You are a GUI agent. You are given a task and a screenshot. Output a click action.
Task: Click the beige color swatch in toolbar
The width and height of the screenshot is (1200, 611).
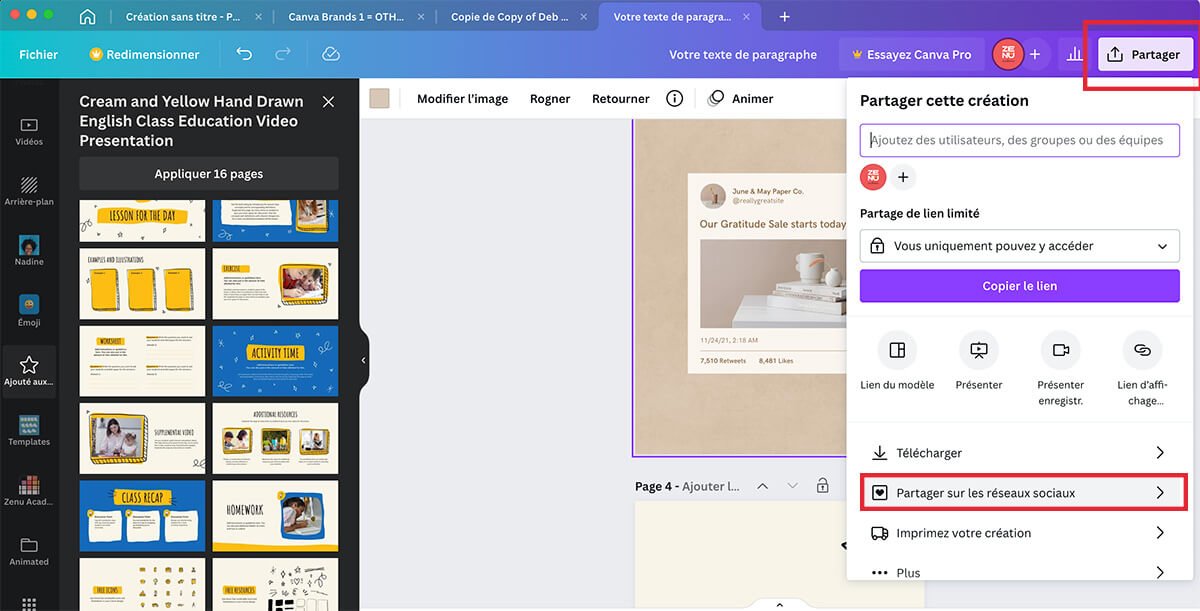pyautogui.click(x=379, y=98)
